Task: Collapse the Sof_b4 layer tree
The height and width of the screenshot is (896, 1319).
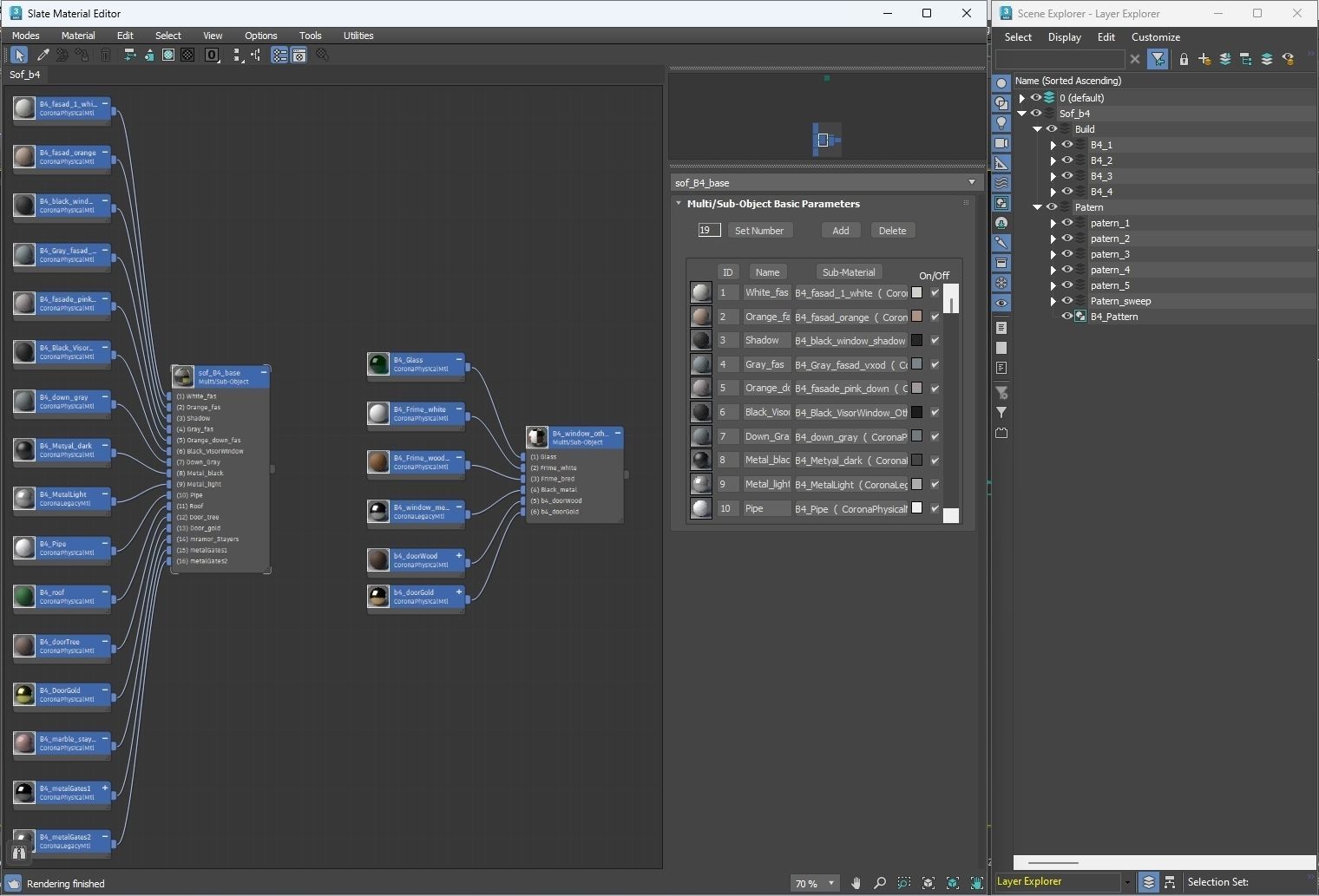Action: click(x=1021, y=114)
